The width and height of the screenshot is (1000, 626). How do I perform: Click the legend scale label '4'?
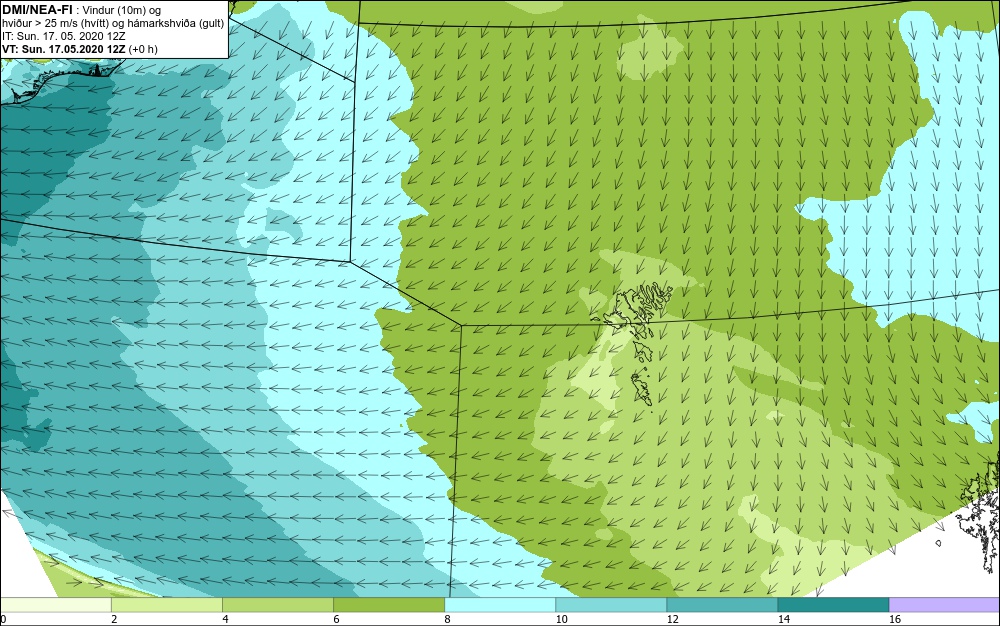225,619
